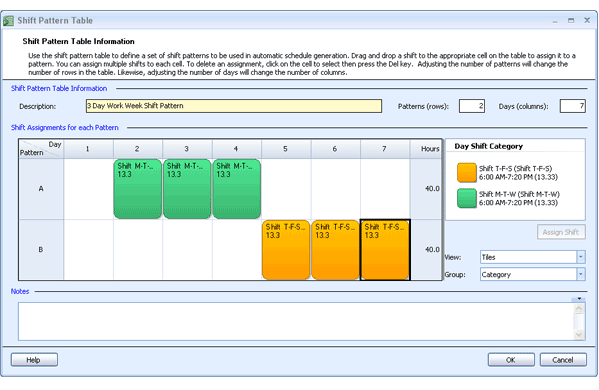Viewport: 599px width, 390px height.
Task: Select Pattern A Day 4 green shift tile
Action: tap(236, 189)
